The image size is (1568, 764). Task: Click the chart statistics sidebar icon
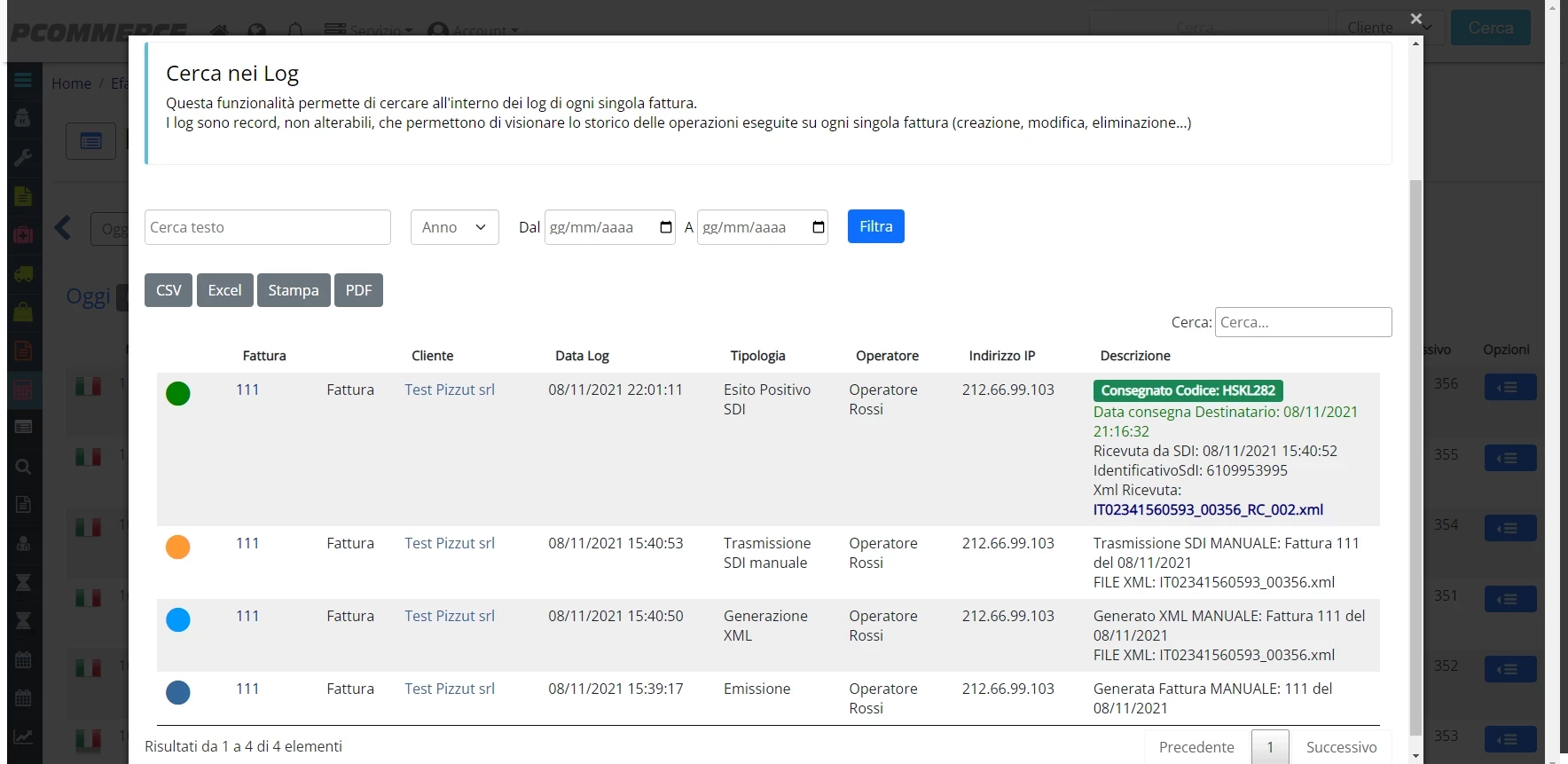click(23, 736)
